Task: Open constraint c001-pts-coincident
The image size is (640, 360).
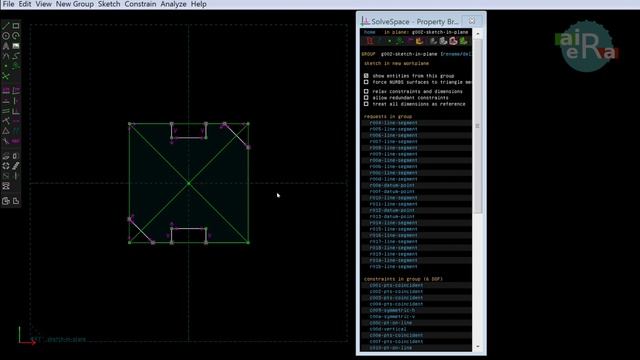Action: click(396, 285)
